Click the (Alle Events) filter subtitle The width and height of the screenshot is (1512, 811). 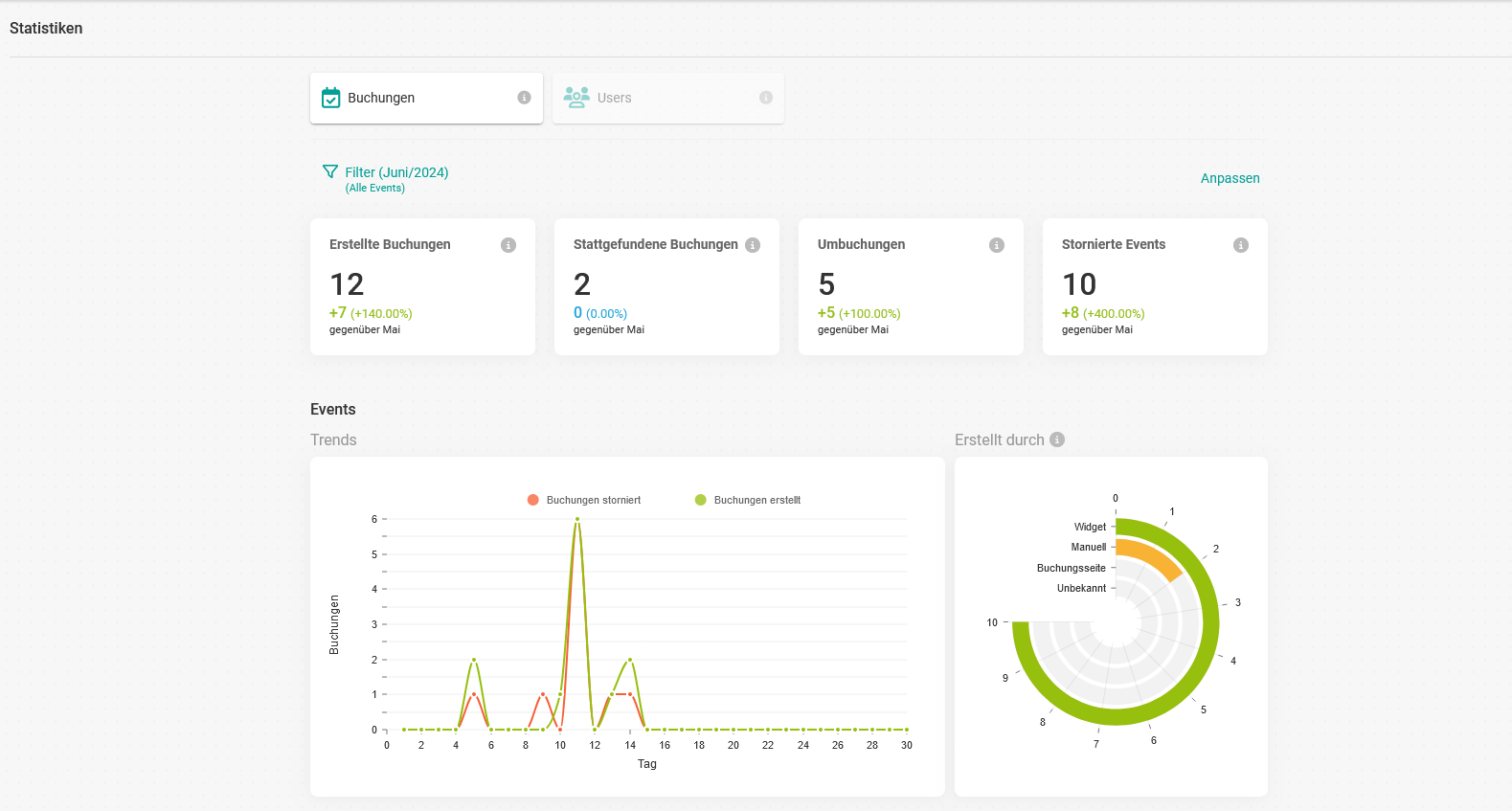click(375, 188)
